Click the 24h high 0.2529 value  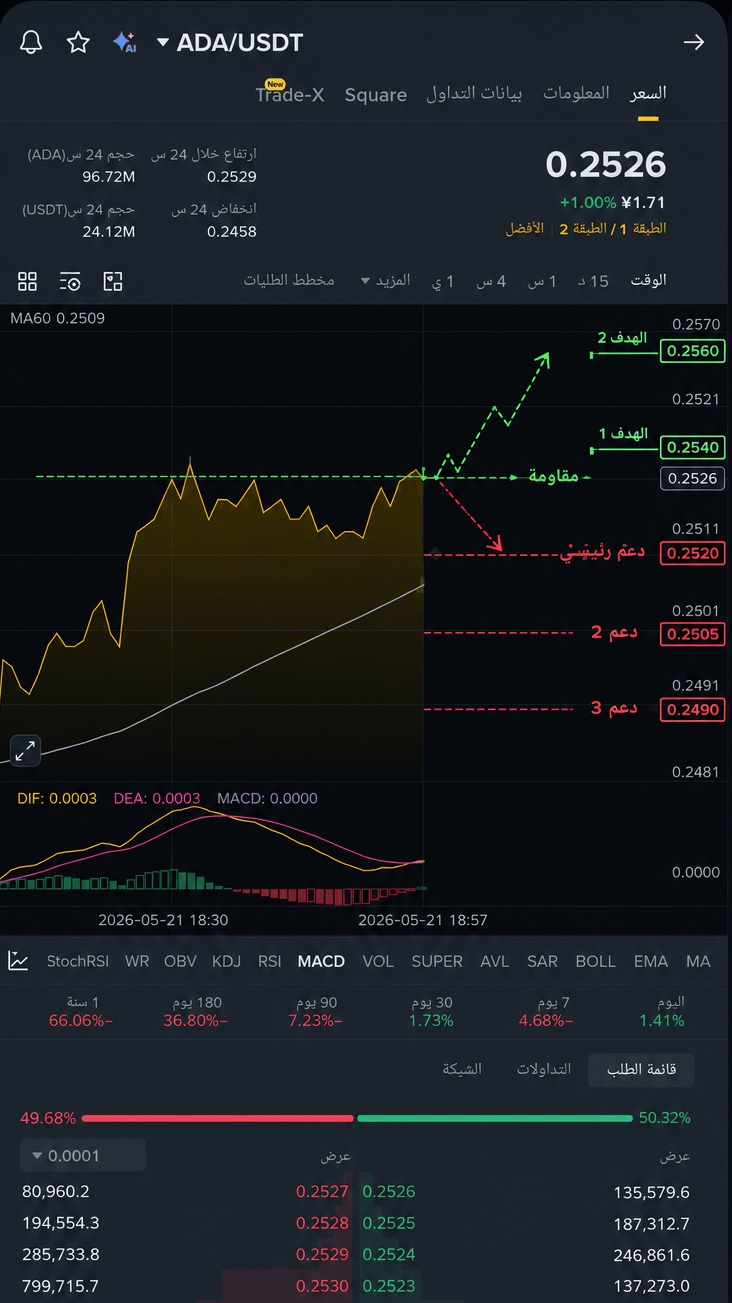click(x=232, y=177)
